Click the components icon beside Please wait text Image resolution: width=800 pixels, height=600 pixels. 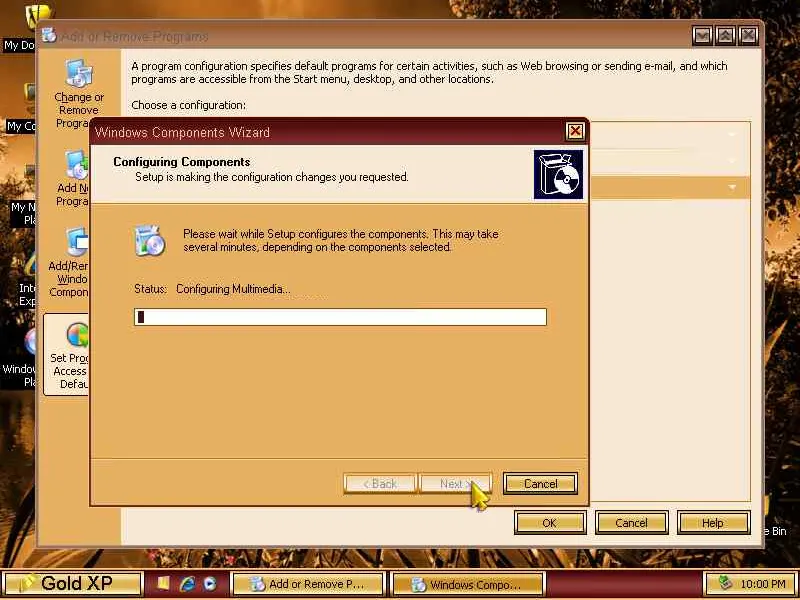(x=149, y=240)
